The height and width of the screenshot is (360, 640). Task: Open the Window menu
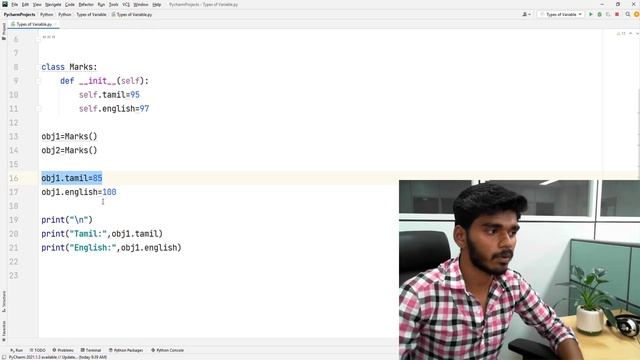coord(141,4)
